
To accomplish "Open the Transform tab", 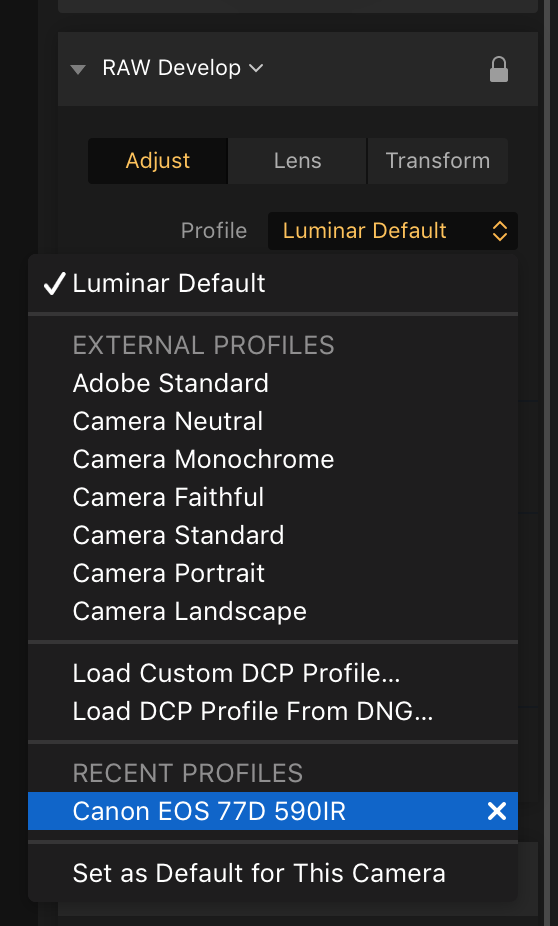I will [438, 161].
